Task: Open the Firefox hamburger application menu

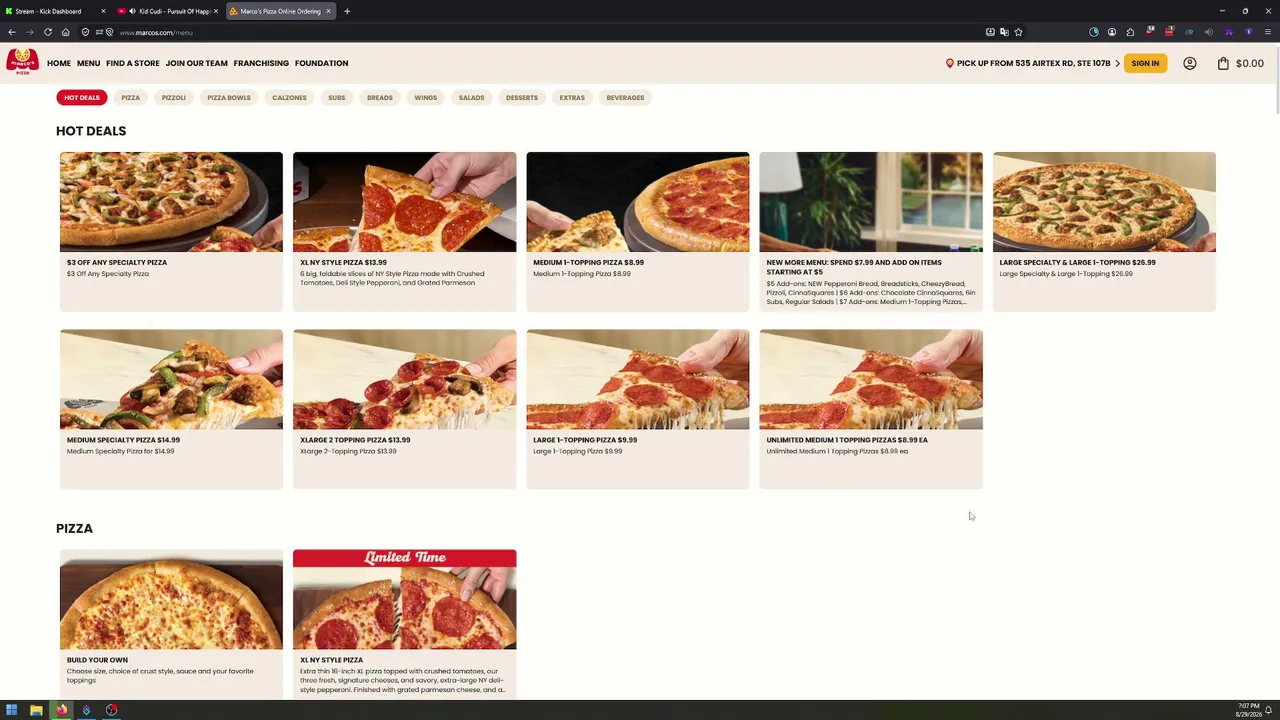Action: click(1267, 32)
